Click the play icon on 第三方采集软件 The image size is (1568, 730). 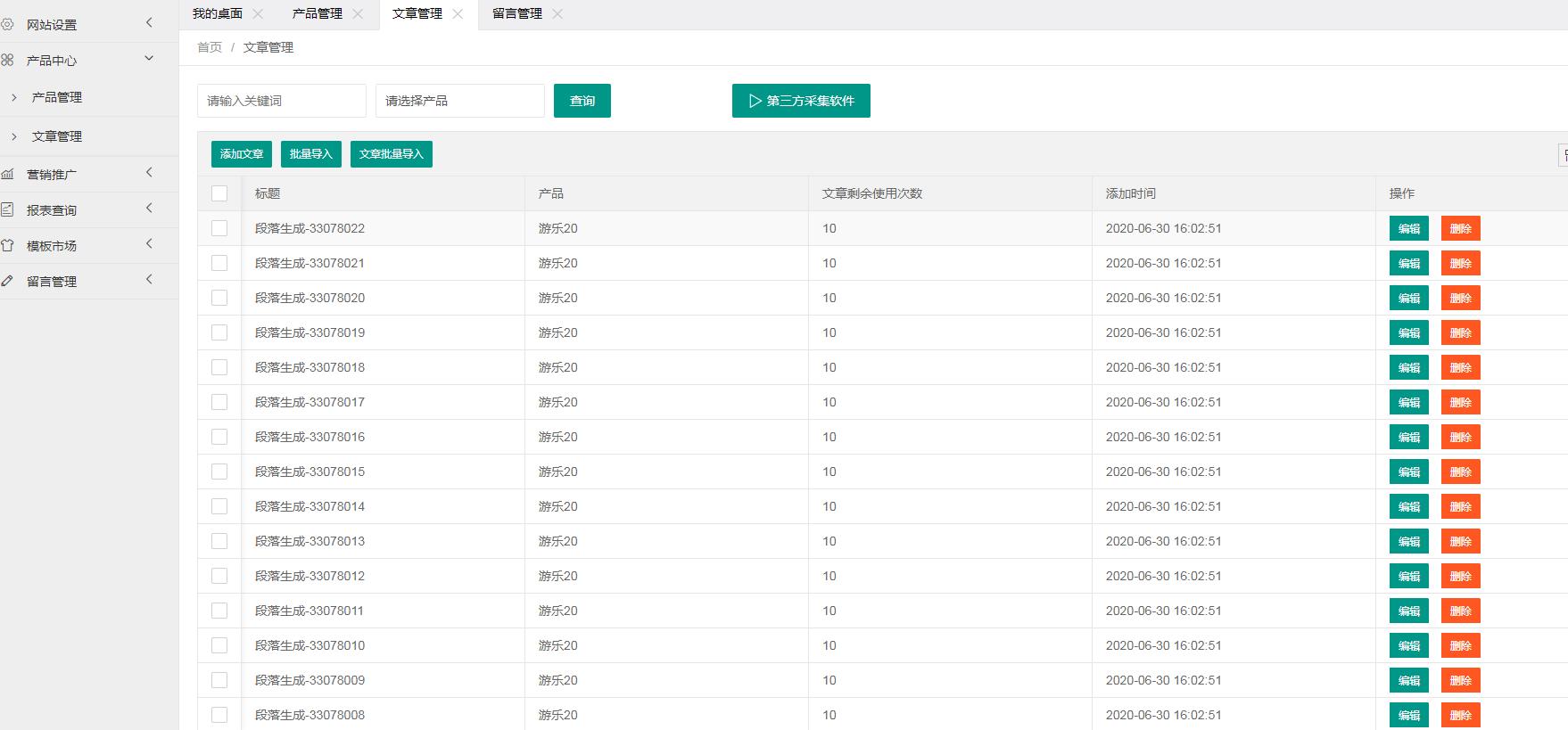pos(755,101)
